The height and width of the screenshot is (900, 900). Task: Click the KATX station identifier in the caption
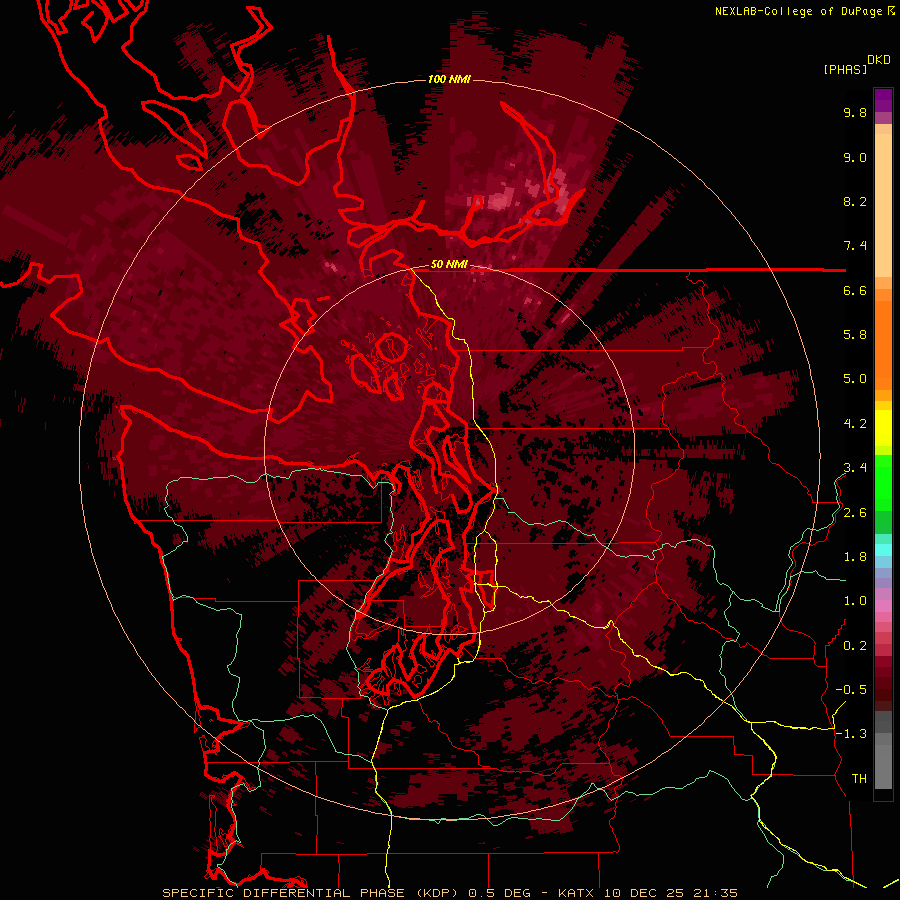tap(576, 893)
